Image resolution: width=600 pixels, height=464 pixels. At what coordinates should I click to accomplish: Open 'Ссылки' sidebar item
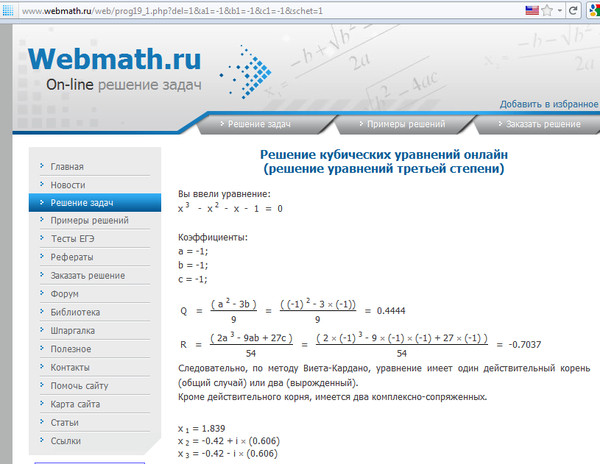tap(65, 441)
